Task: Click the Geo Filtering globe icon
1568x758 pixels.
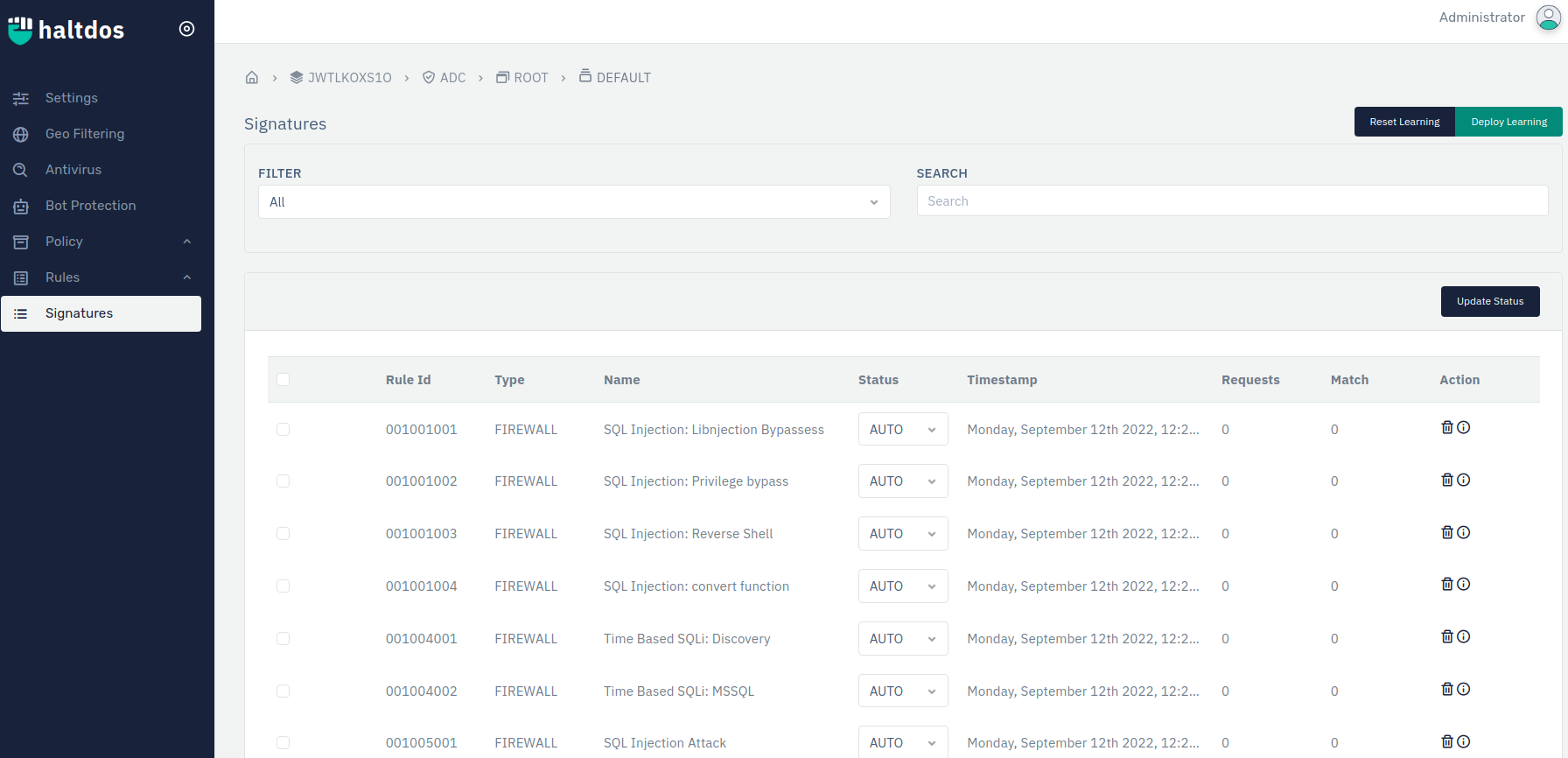Action: click(21, 134)
